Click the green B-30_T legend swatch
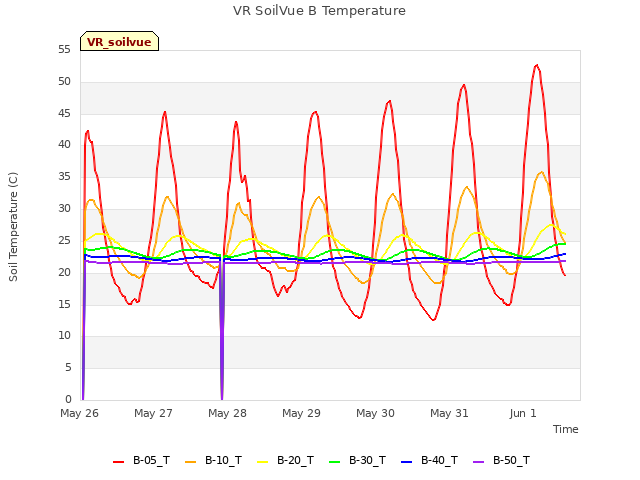640x480 pixels. click(x=334, y=462)
